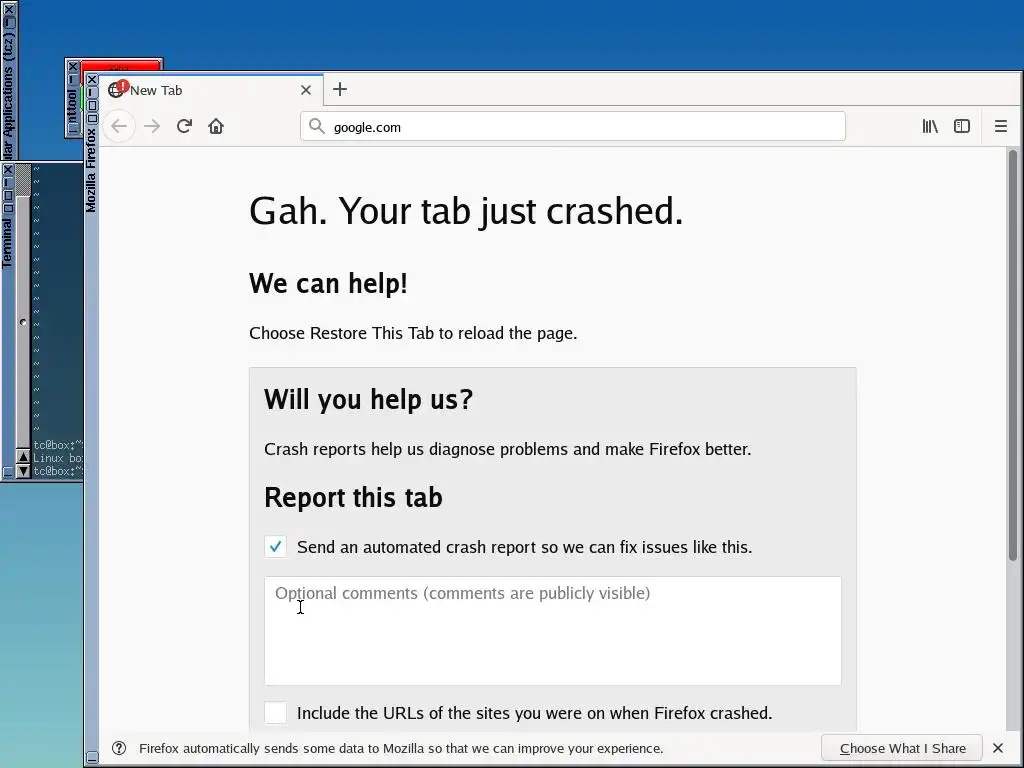Click the Firefox page vertical scrollbar thumb
Viewport: 1024px width, 768px height.
[1012, 356]
